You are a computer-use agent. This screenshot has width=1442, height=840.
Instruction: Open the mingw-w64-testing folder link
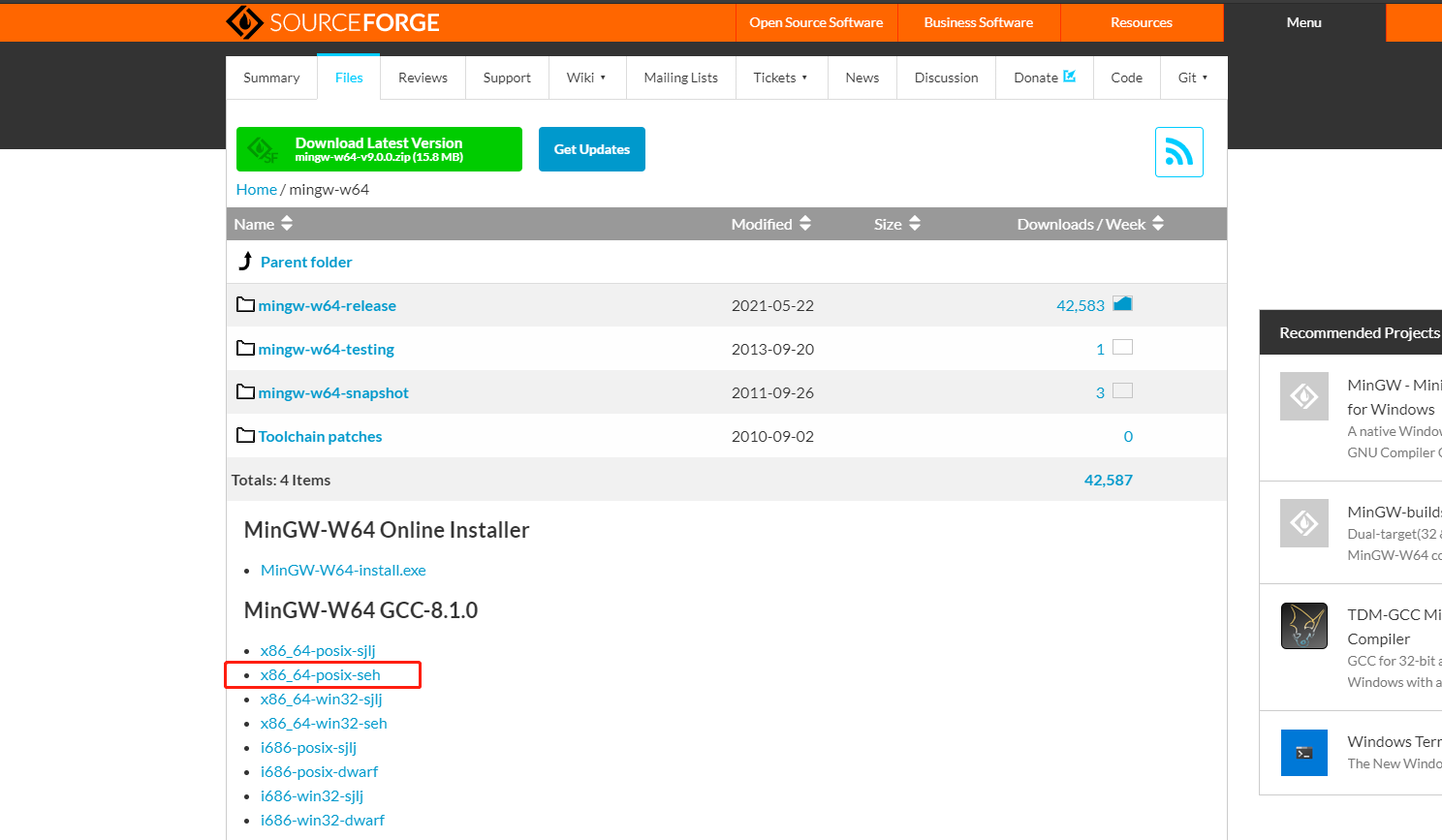click(327, 349)
